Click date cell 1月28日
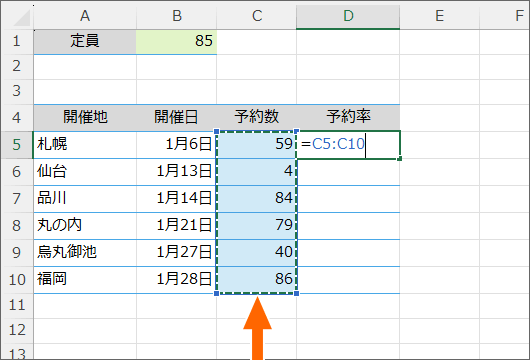 pyautogui.click(x=176, y=280)
